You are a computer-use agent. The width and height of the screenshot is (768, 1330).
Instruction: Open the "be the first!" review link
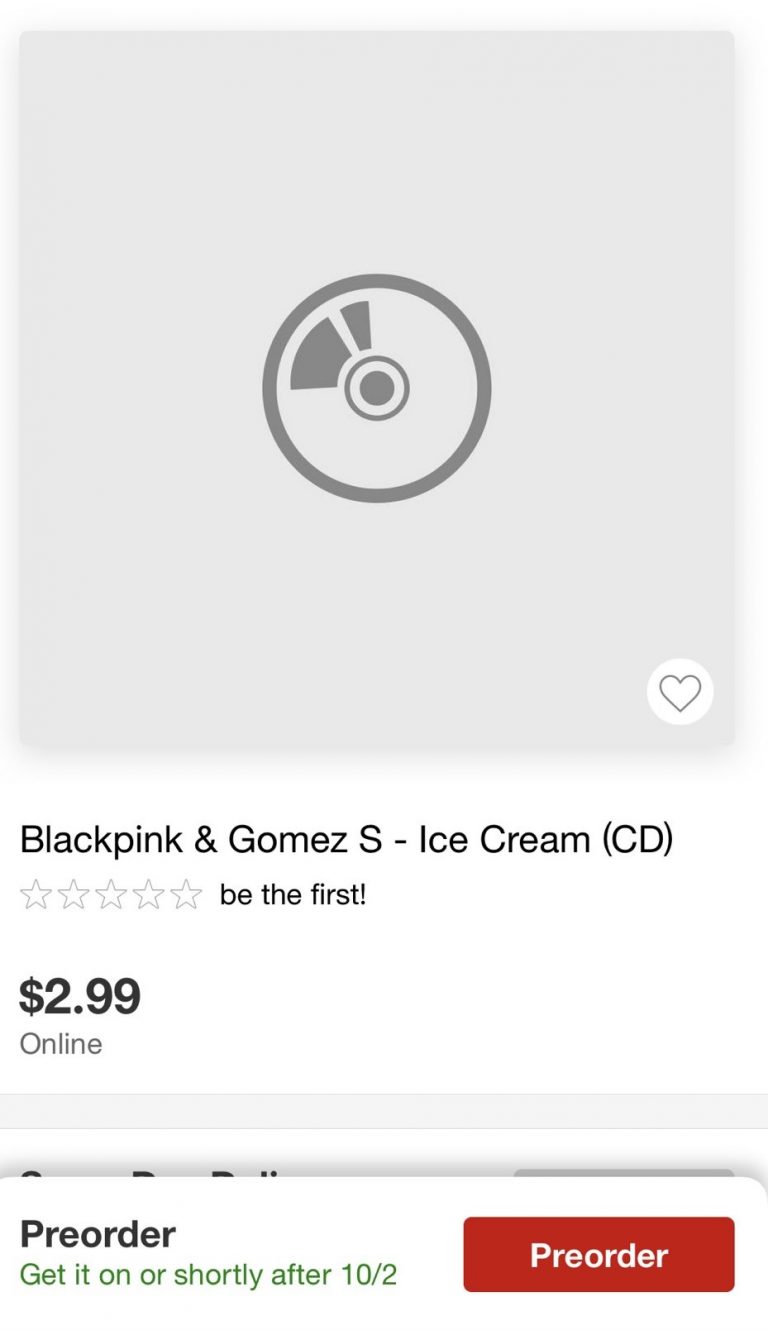pyautogui.click(x=293, y=895)
